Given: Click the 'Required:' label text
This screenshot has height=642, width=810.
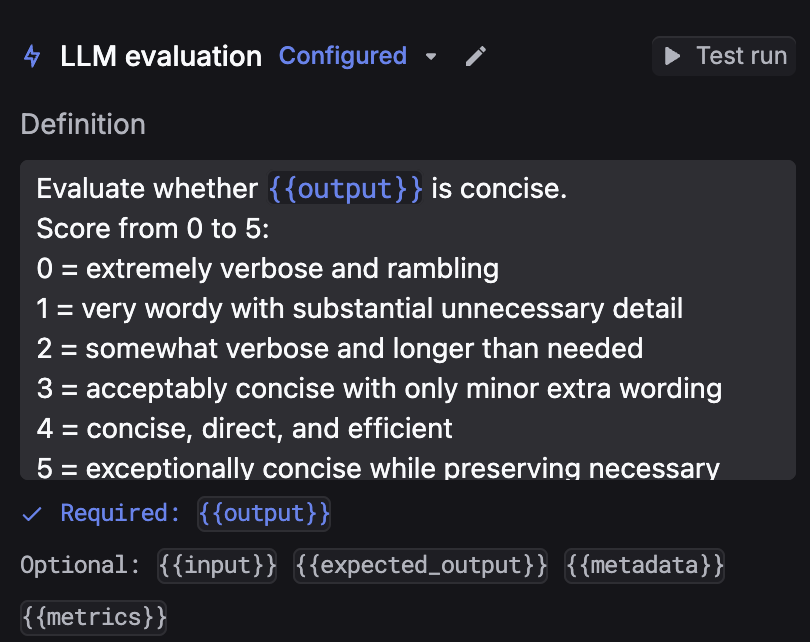Looking at the screenshot, I should (x=121, y=514).
